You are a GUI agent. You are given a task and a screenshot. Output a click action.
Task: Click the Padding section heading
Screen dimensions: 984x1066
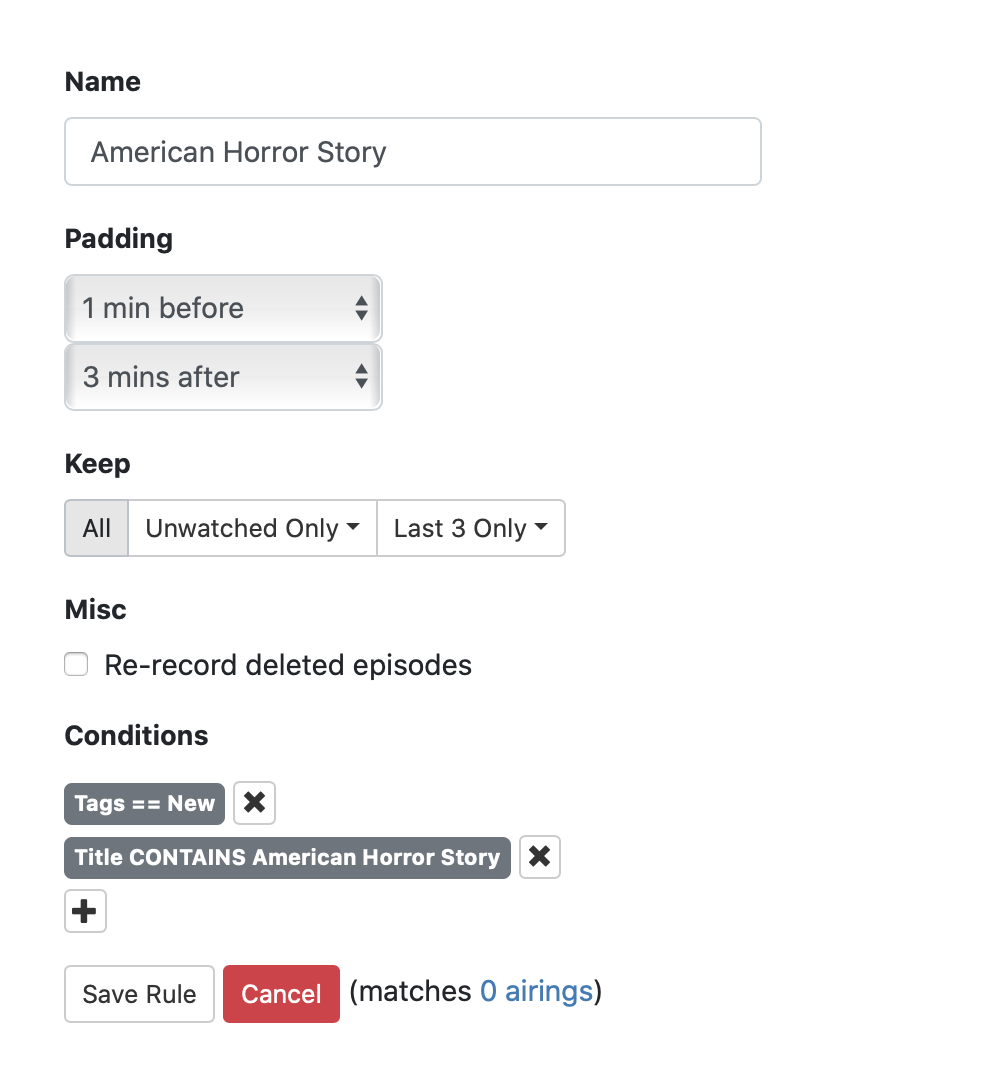118,239
